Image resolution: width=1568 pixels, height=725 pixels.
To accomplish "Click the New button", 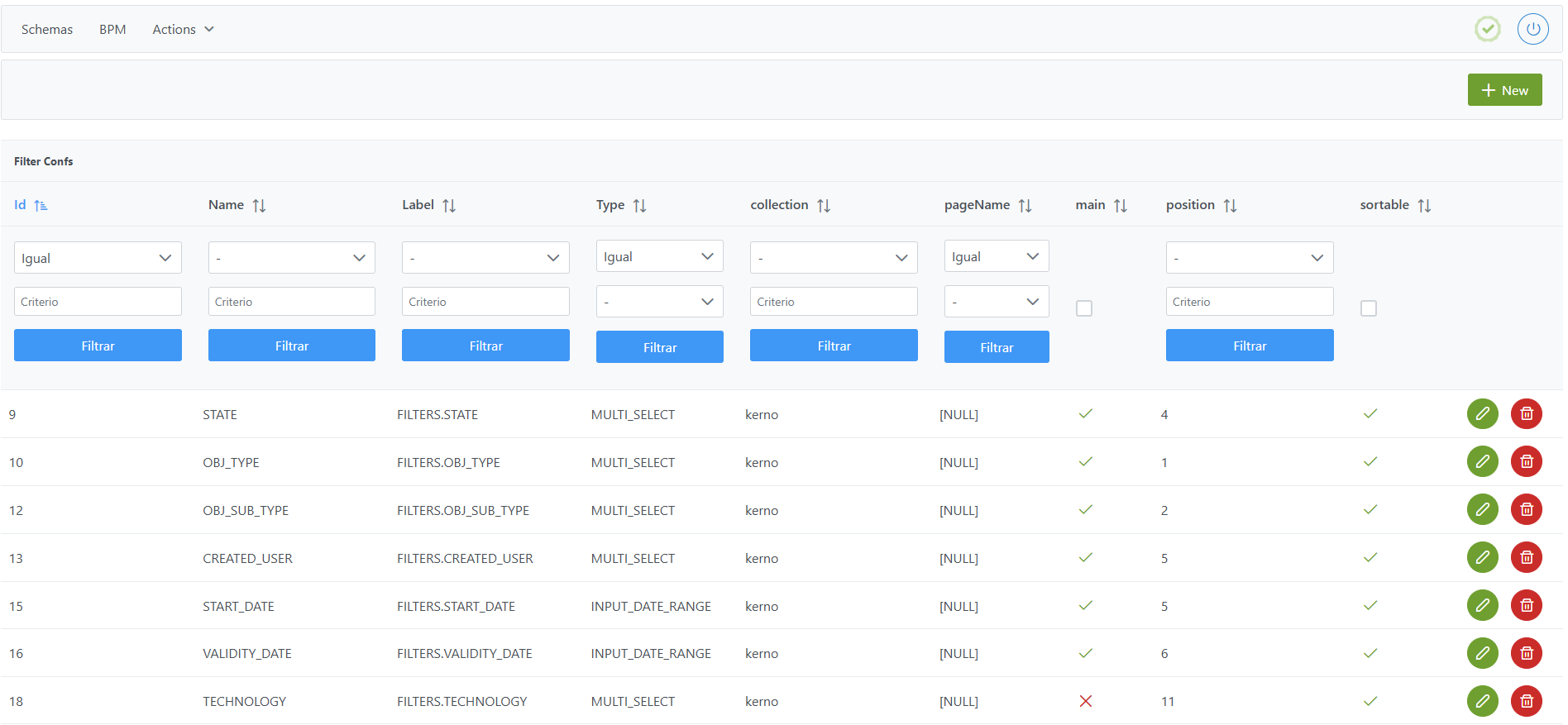I will 1503,90.
